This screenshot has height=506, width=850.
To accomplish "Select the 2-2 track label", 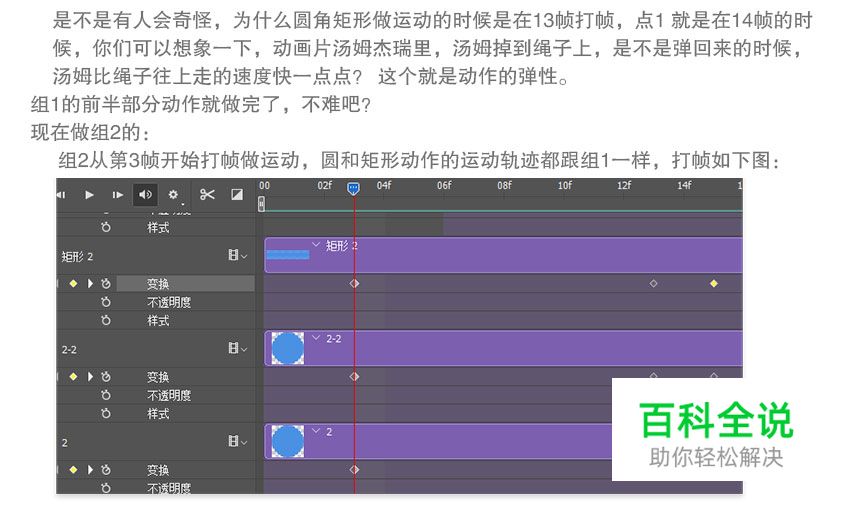I will 69,350.
